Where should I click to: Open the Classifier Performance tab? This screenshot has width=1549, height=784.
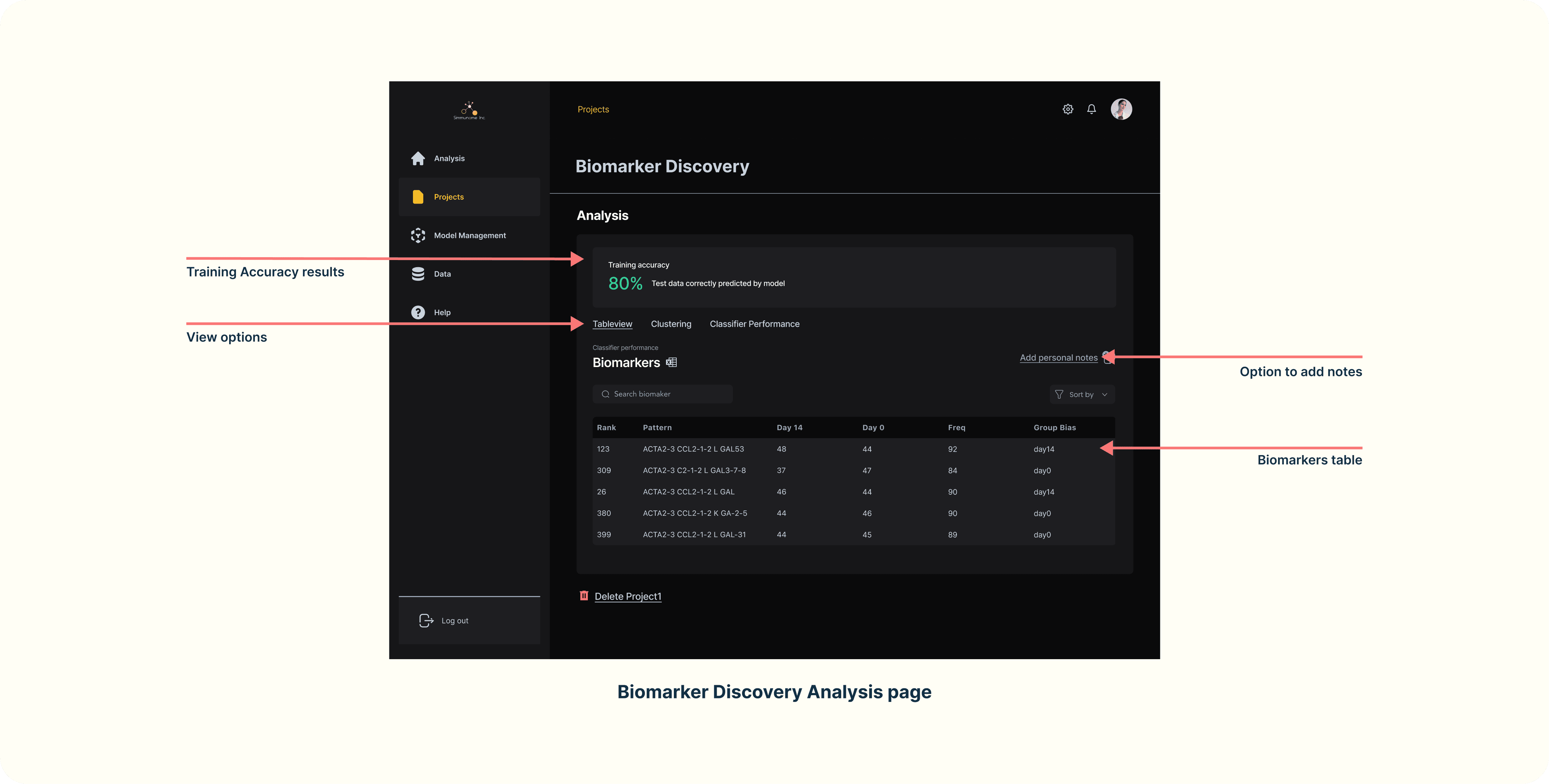pos(754,324)
